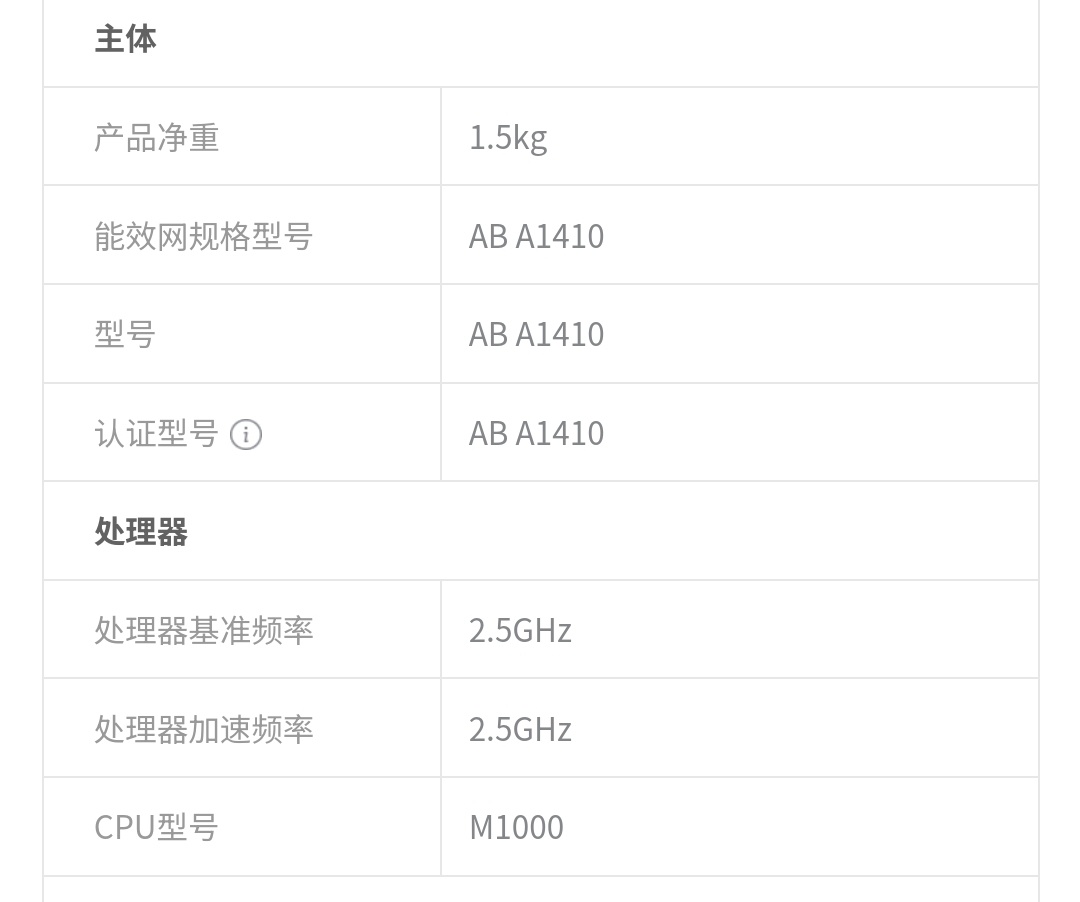Click 2.5GHz value for 处理器加速频率
1080x902 pixels.
click(x=521, y=729)
